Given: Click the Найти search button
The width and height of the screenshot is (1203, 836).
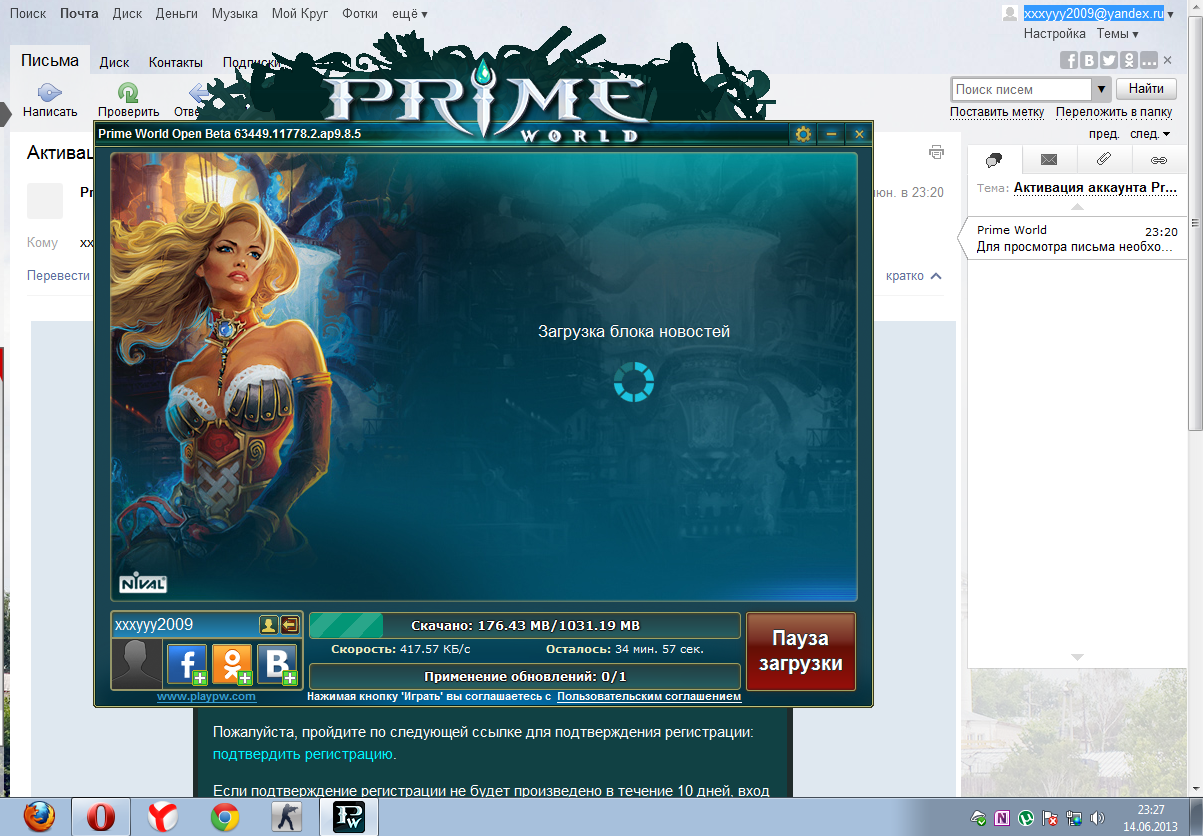Looking at the screenshot, I should [x=1146, y=89].
